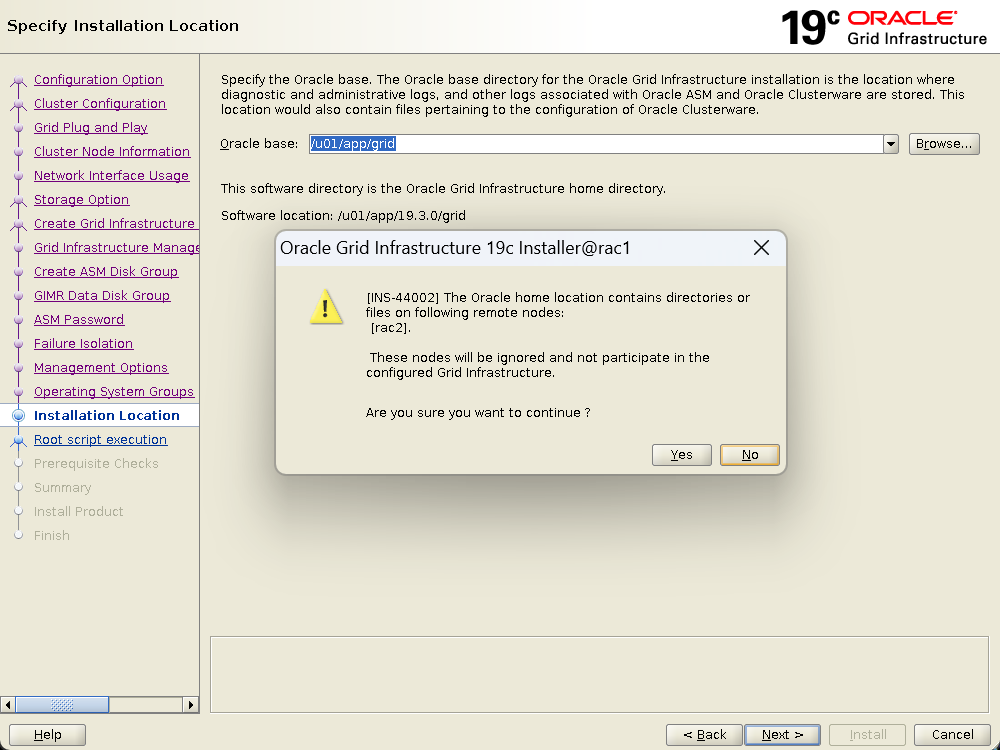Open the ASM Password step
The image size is (1000, 750).
[79, 320]
